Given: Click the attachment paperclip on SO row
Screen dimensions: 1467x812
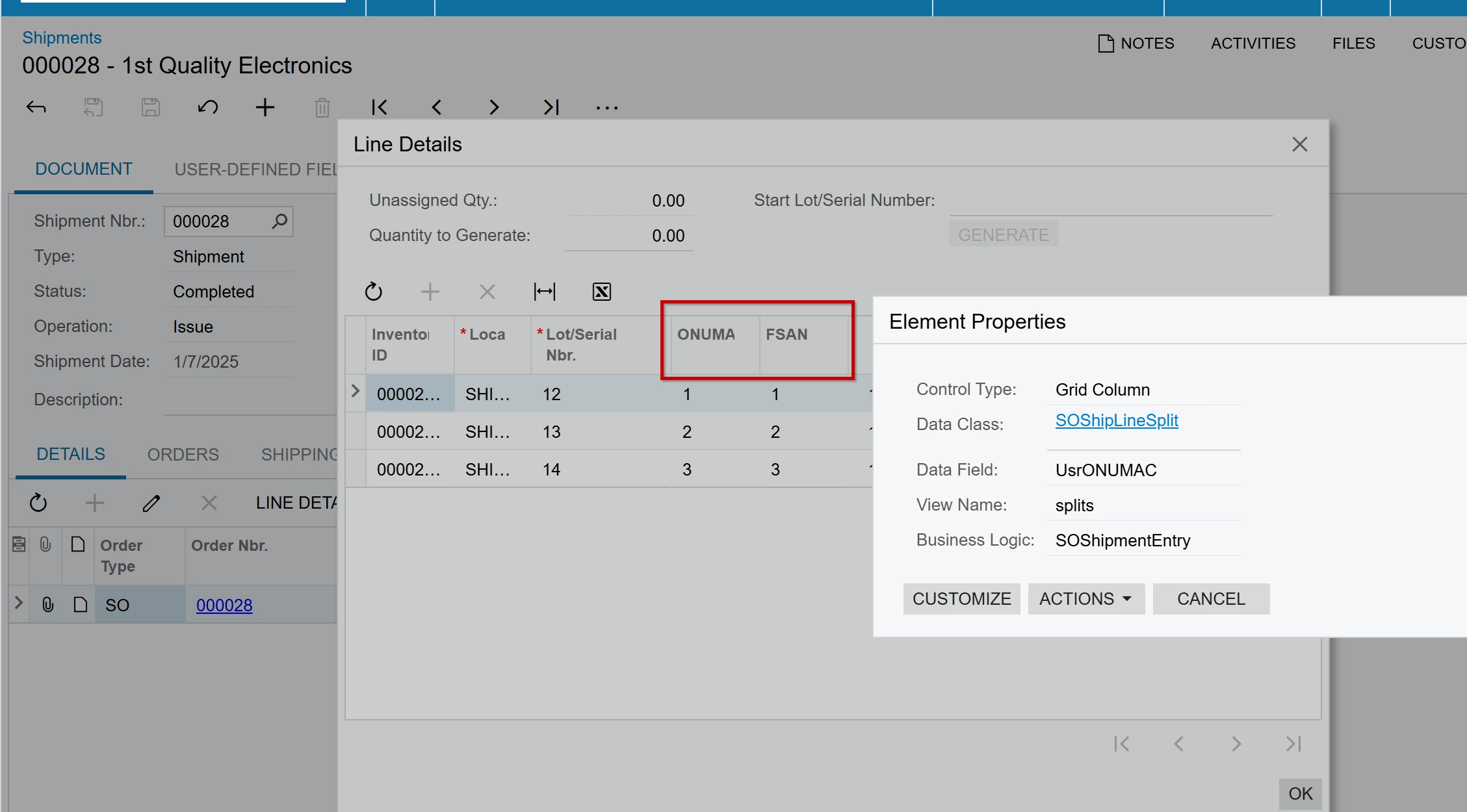Looking at the screenshot, I should point(47,605).
